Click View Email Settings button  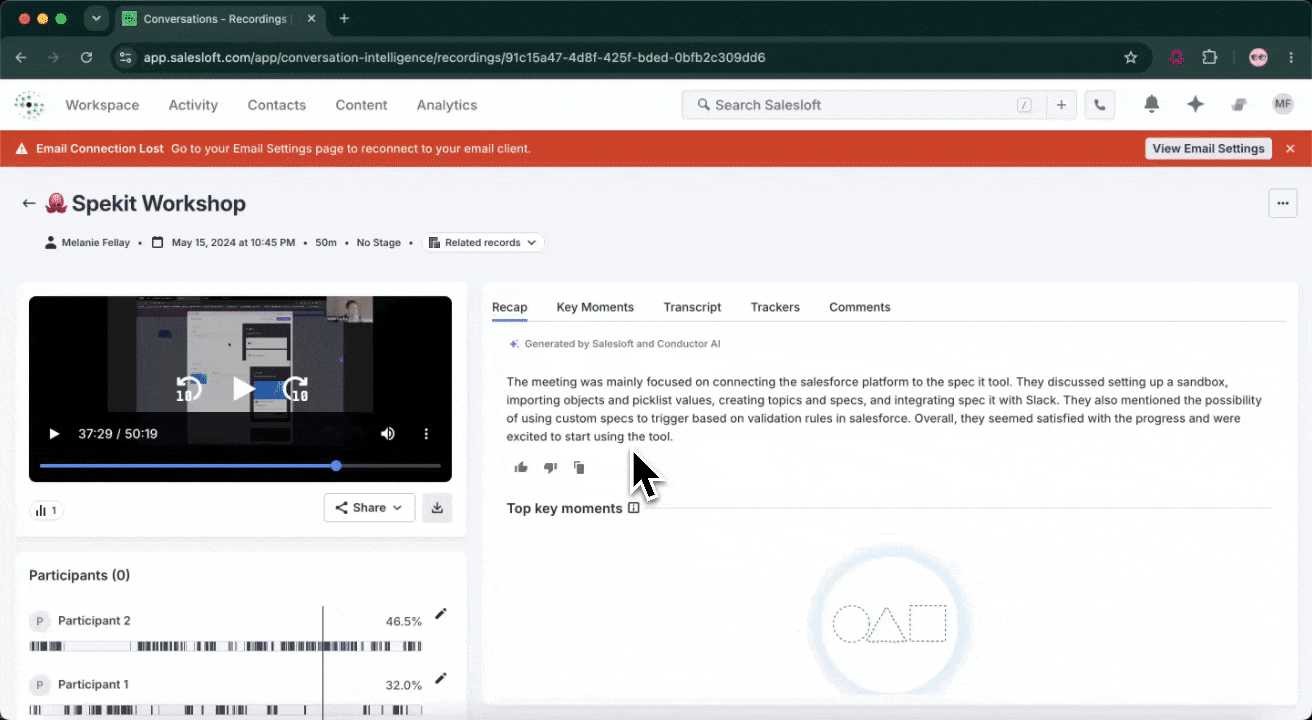(x=1208, y=148)
